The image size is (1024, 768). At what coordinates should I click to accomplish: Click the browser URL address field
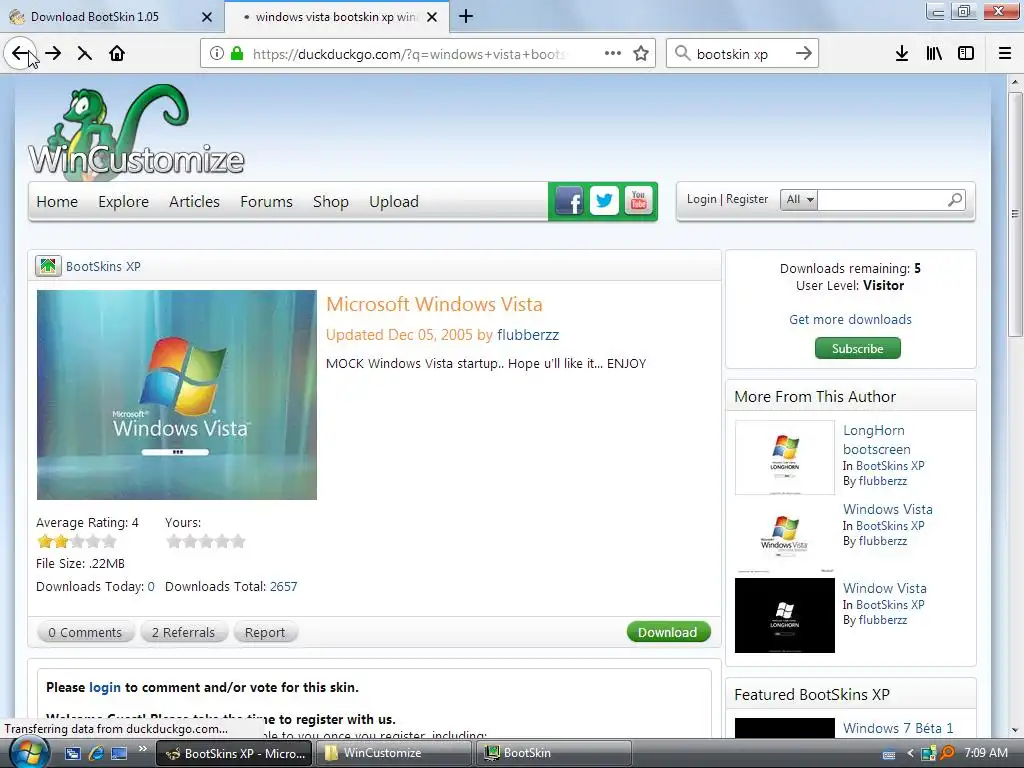(409, 54)
